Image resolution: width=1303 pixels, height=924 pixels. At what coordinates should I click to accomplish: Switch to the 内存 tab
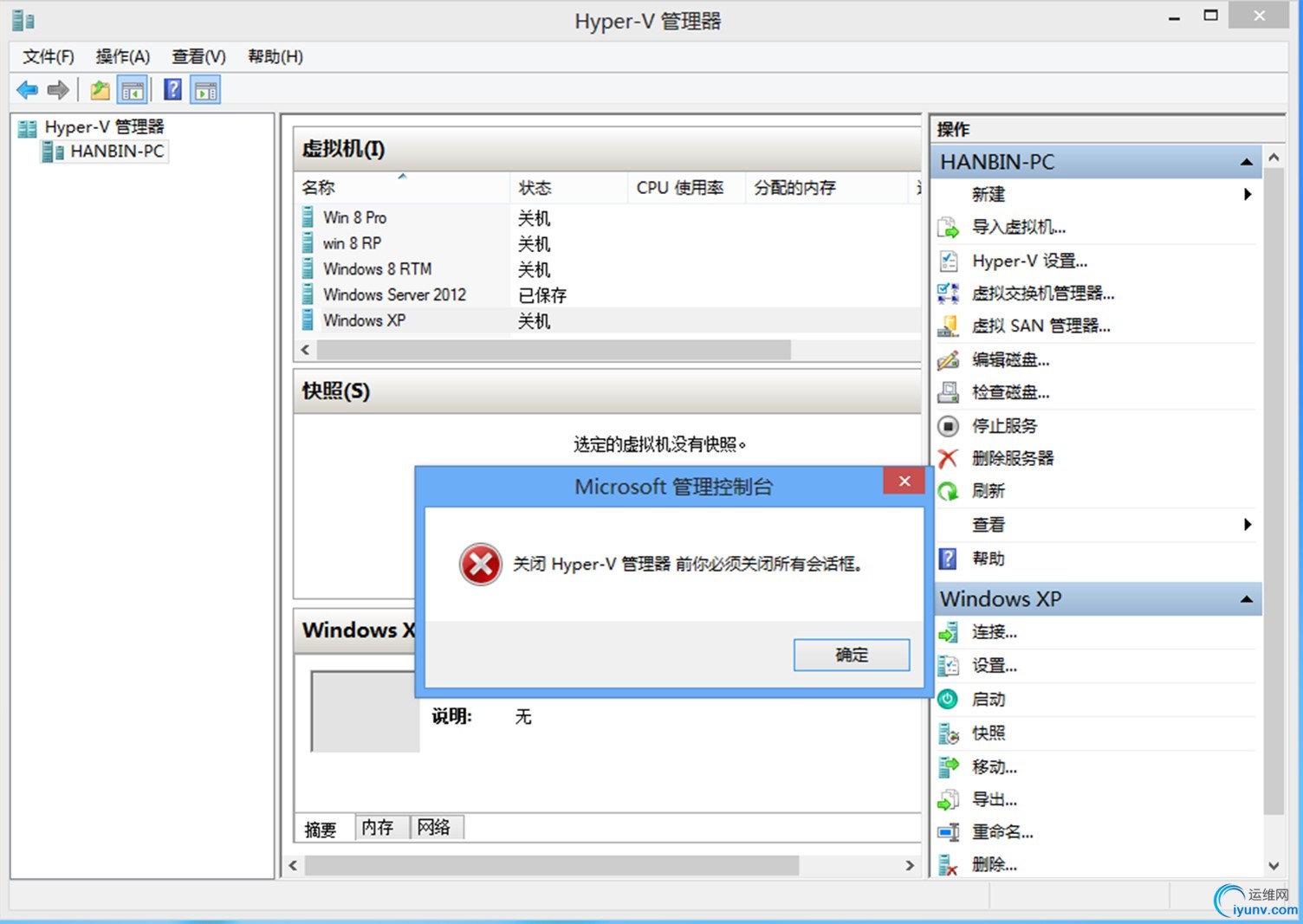(378, 827)
